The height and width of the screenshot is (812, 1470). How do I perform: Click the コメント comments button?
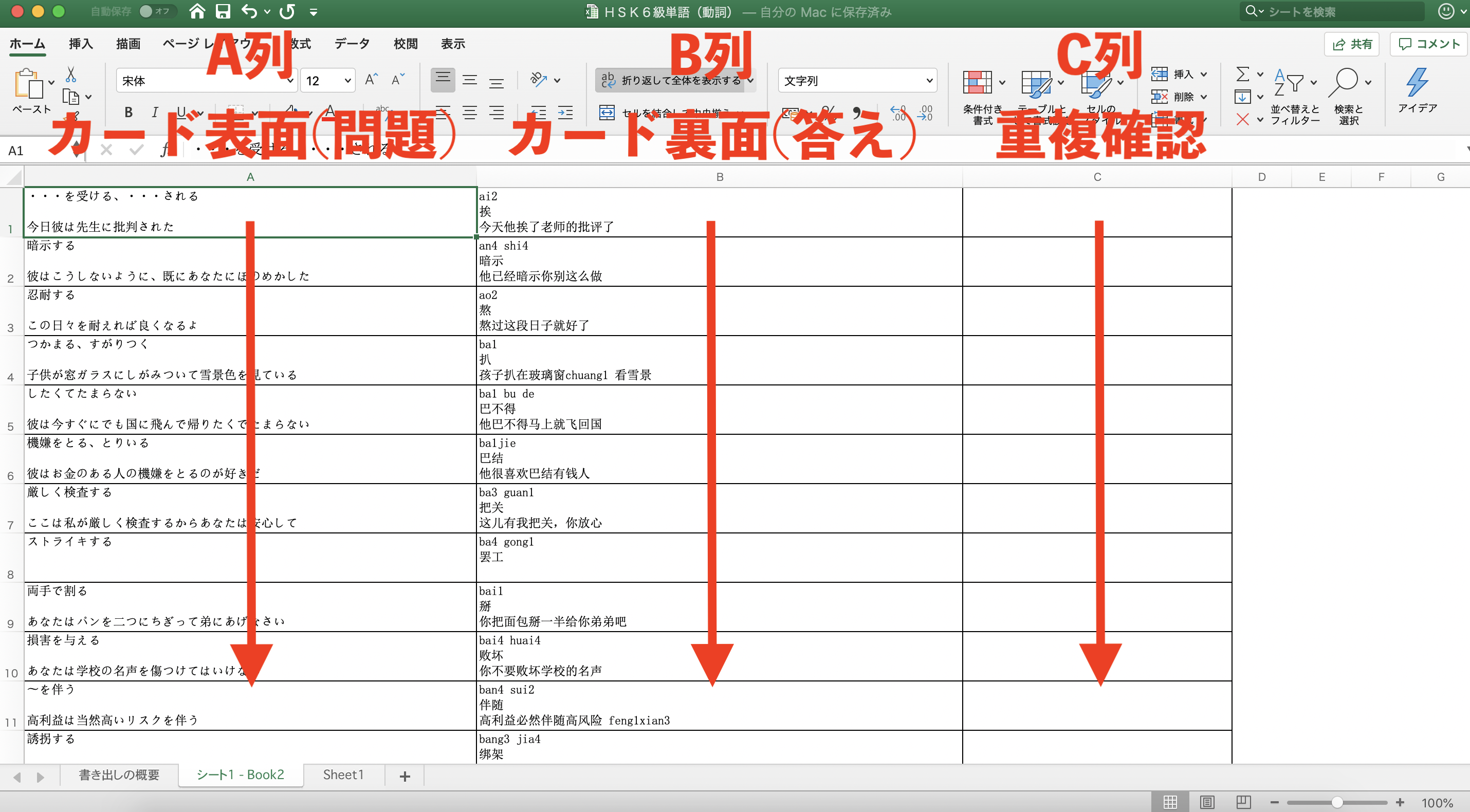click(1428, 44)
